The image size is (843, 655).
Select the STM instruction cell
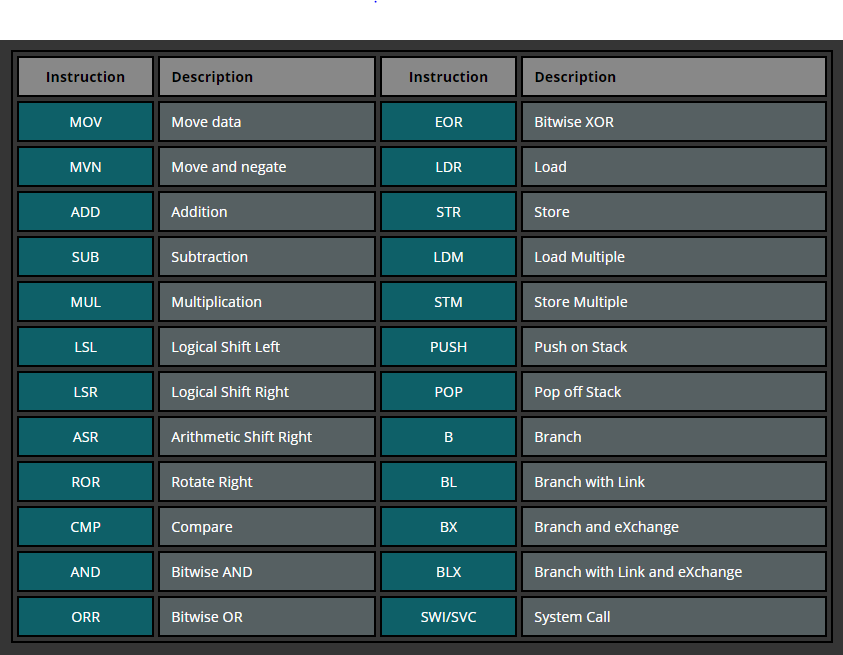coord(448,302)
